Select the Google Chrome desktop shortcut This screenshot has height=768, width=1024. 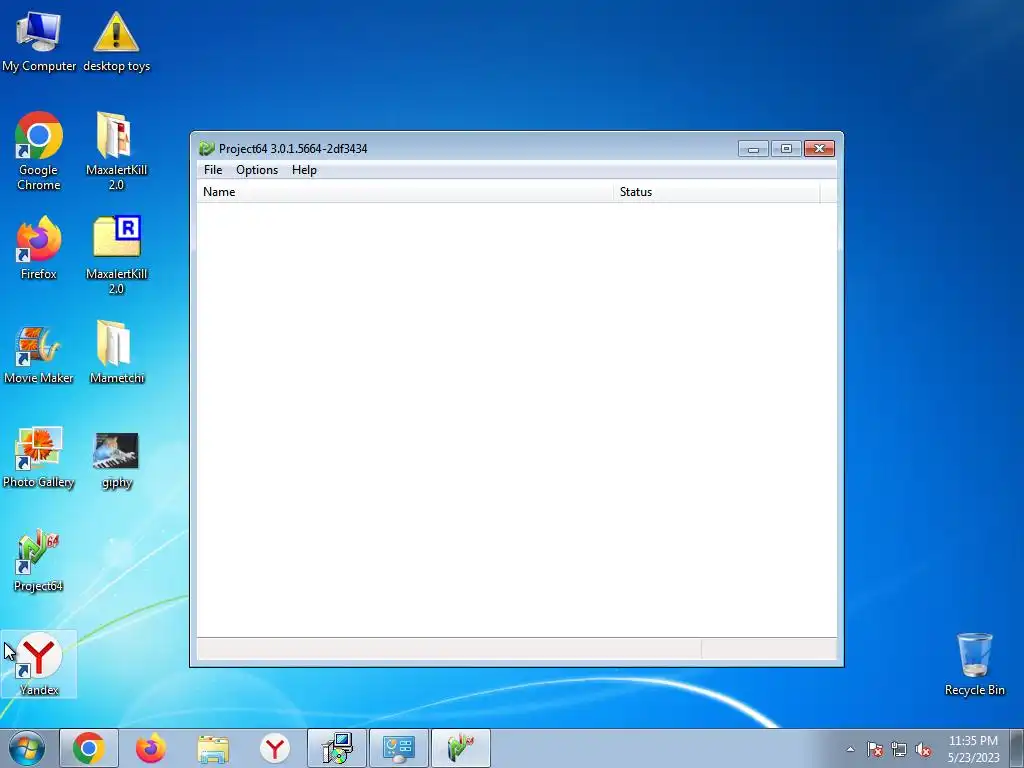point(39,152)
